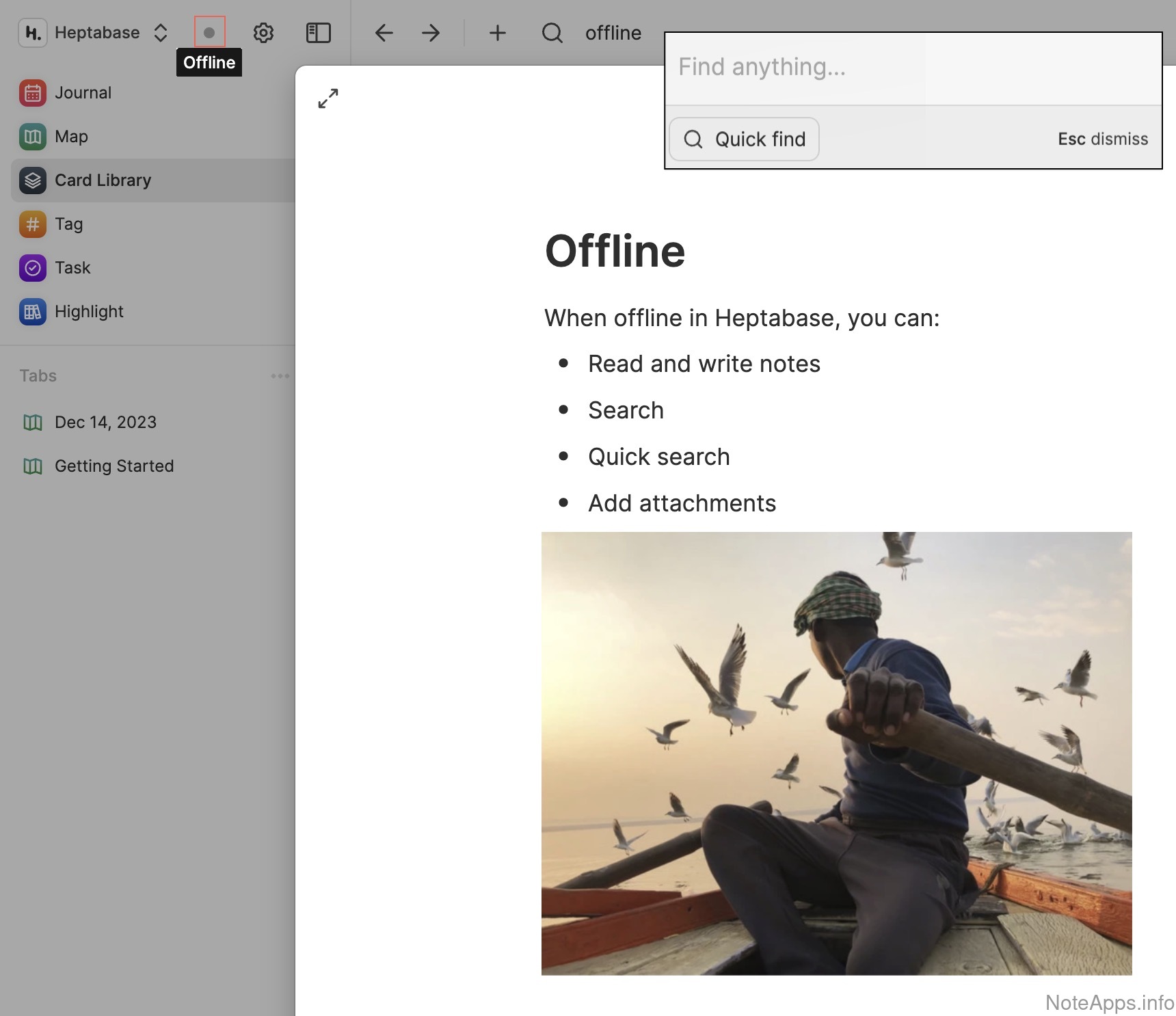Go forward with the right arrow

431,32
